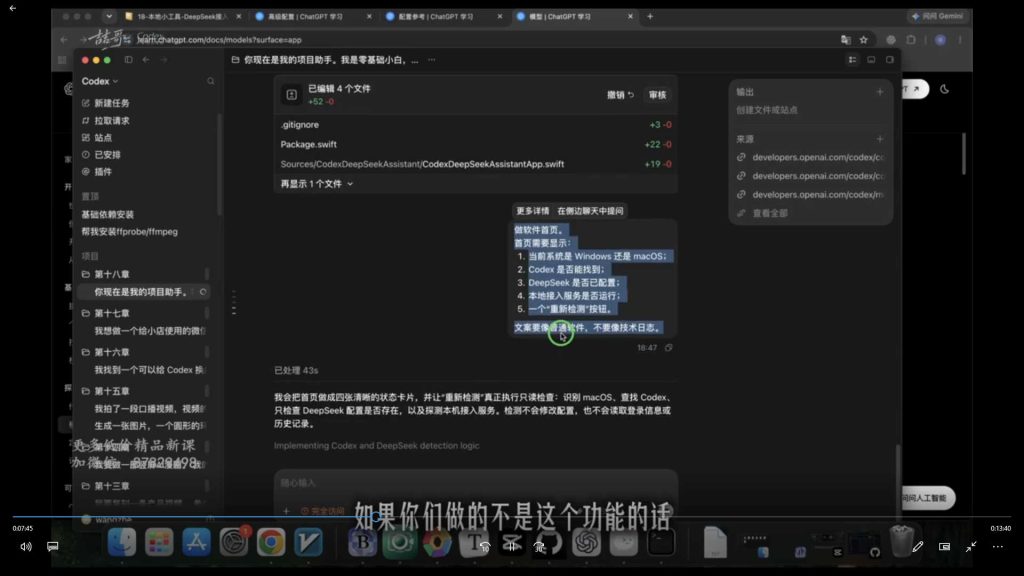The image size is (1024, 576).
Task: Add a source with the 来源 plus
Action: (880, 139)
